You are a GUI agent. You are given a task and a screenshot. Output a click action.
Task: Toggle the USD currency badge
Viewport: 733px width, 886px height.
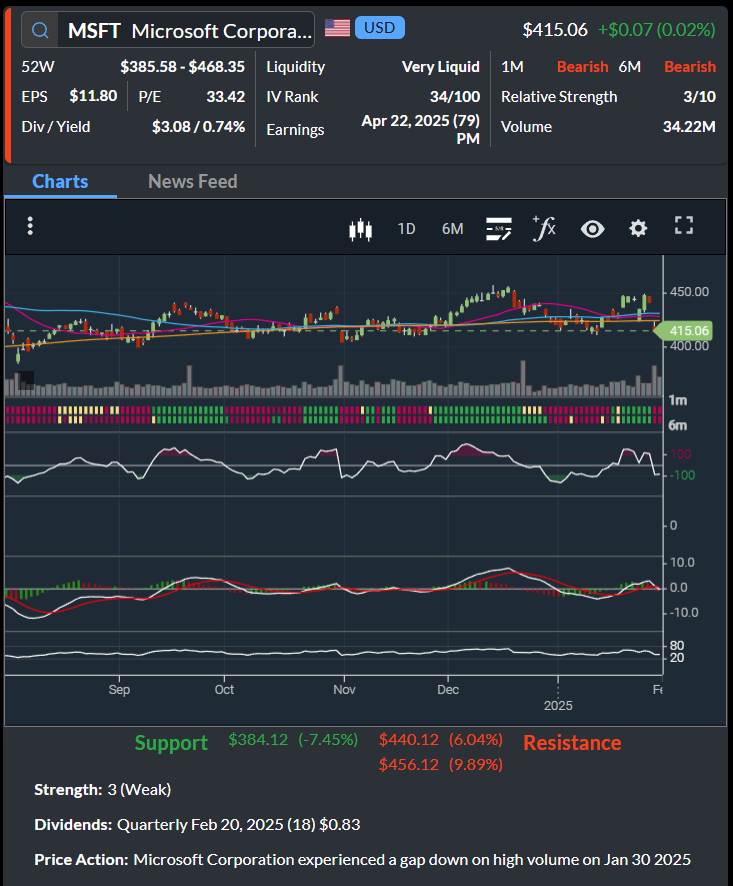[x=380, y=28]
